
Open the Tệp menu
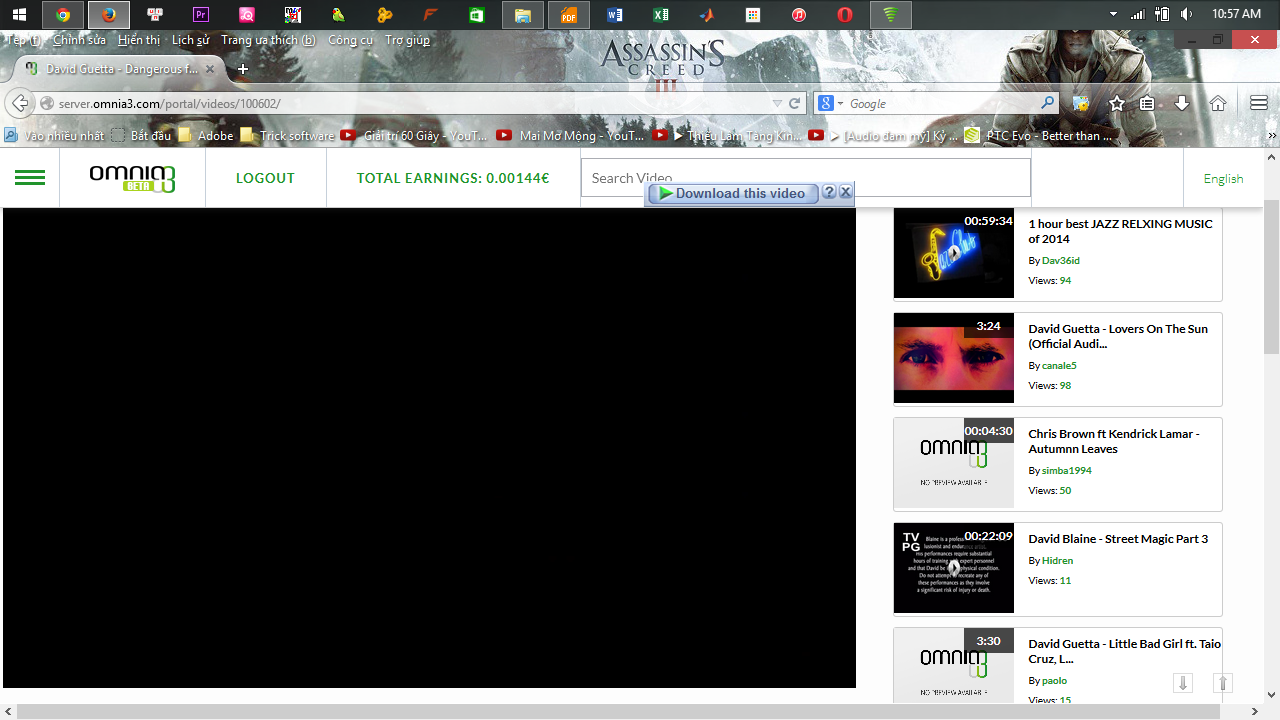click(x=25, y=40)
